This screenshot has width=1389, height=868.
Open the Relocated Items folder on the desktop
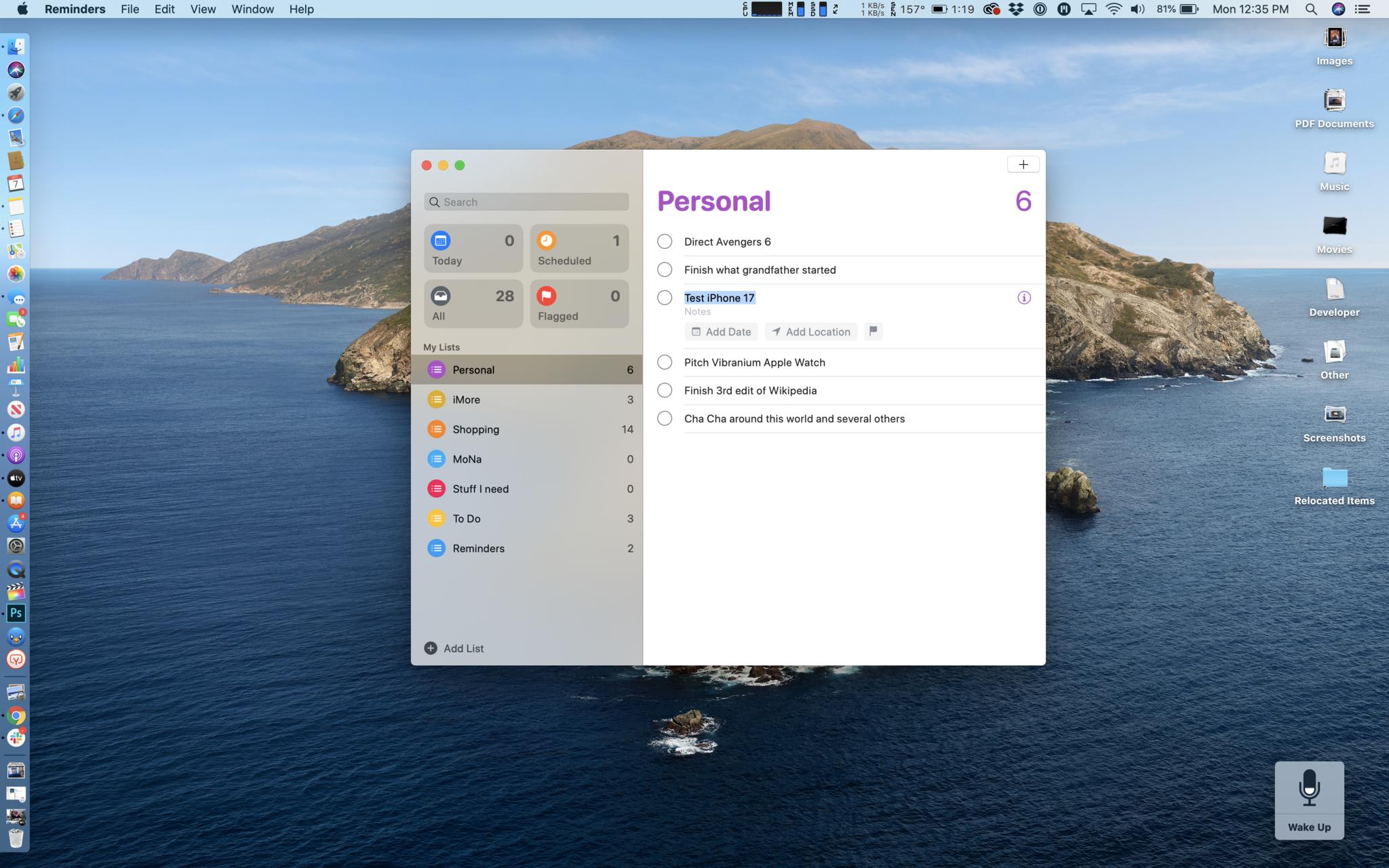click(1334, 486)
